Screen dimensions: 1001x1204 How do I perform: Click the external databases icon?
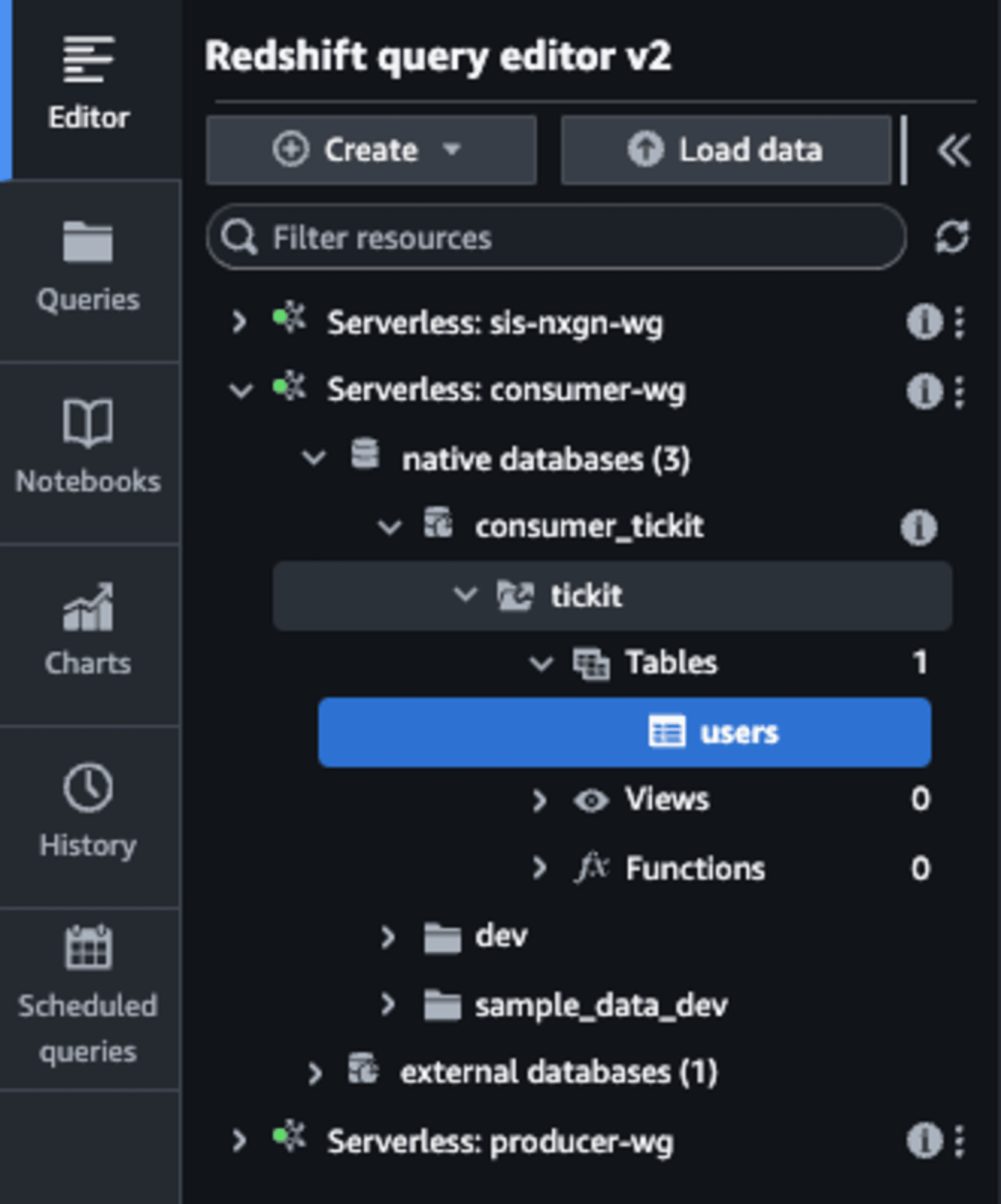[364, 1068]
